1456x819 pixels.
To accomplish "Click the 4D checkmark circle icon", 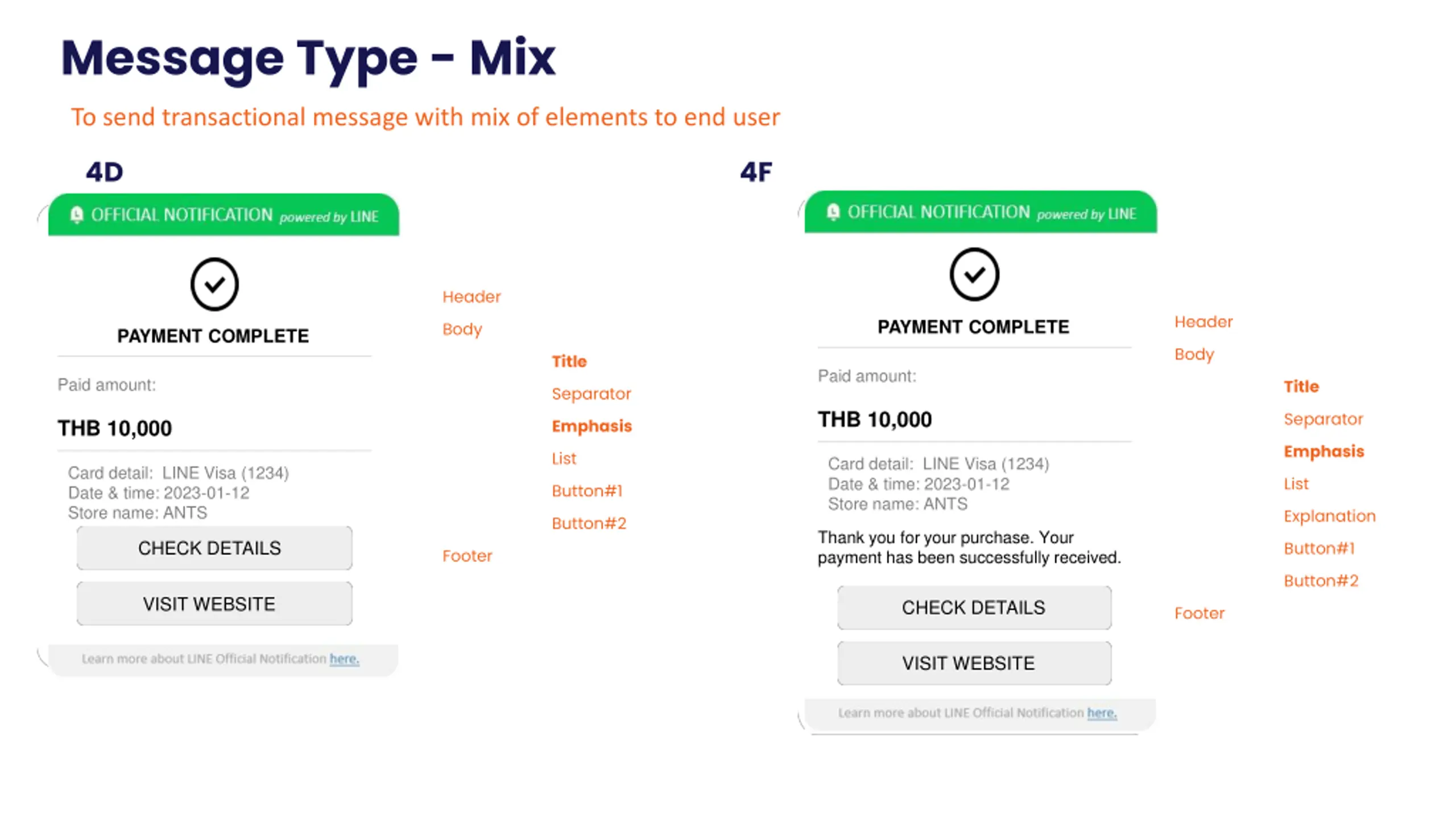I will 214,284.
